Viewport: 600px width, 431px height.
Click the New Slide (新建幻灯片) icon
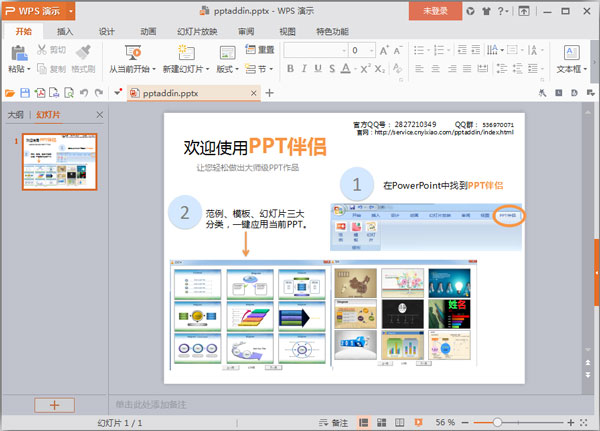(186, 52)
